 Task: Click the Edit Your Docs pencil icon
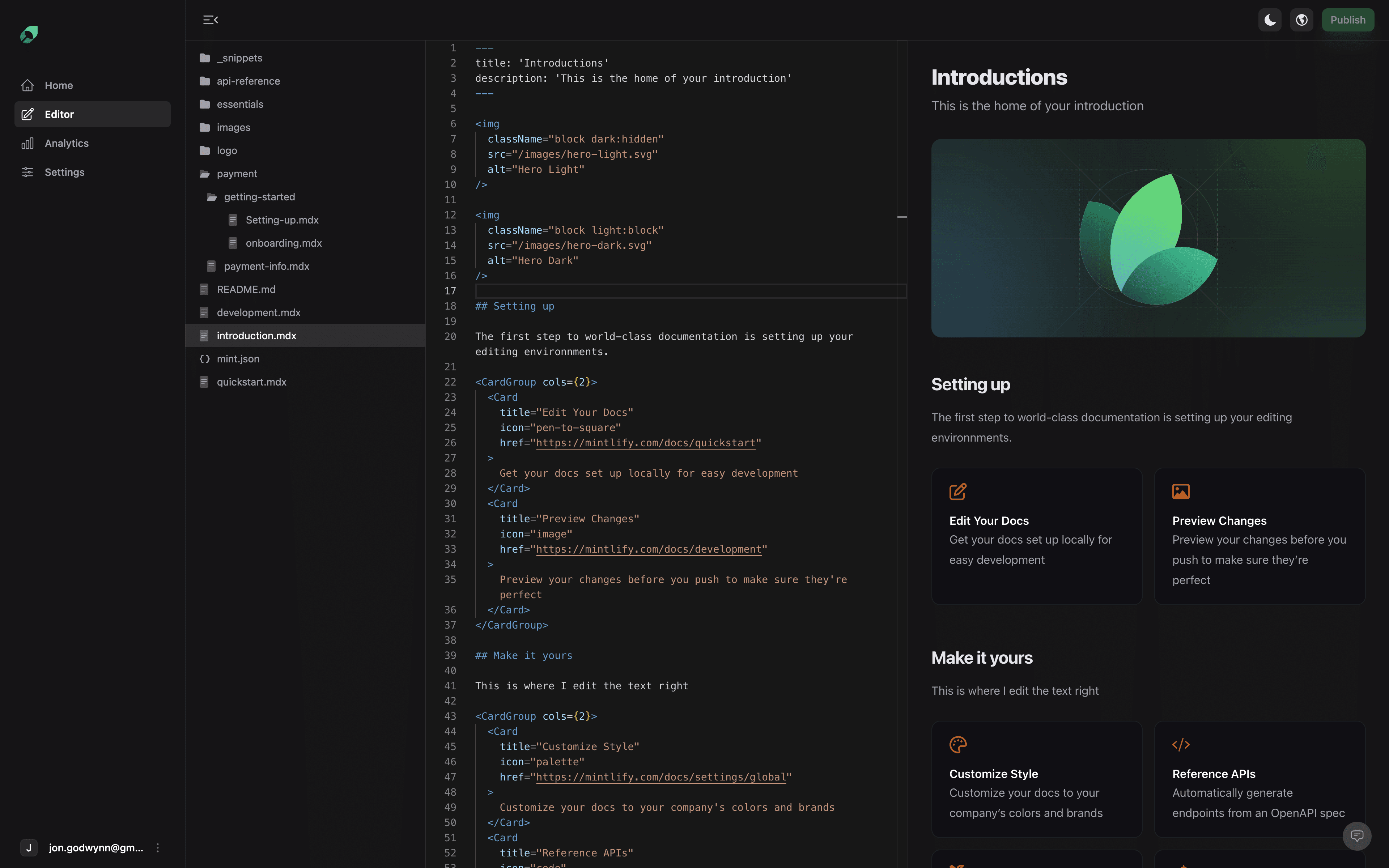pyautogui.click(x=957, y=492)
